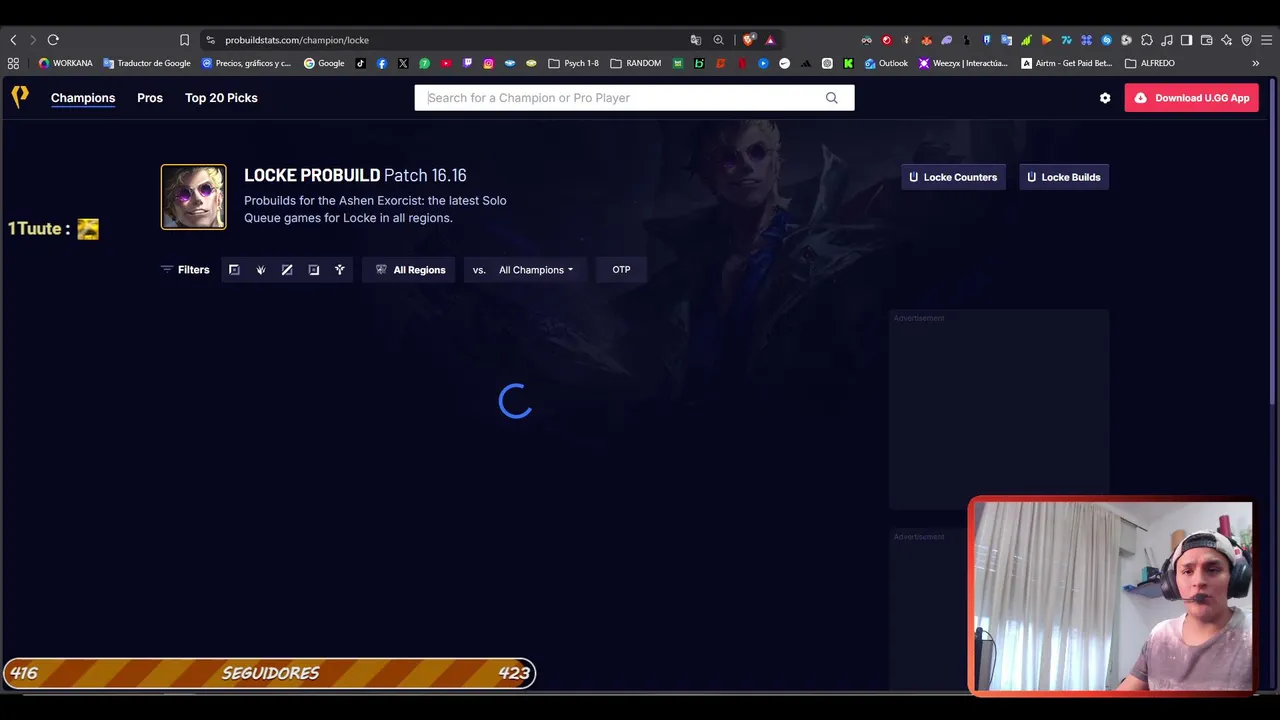Reload the page
The width and height of the screenshot is (1280, 720).
click(x=53, y=40)
